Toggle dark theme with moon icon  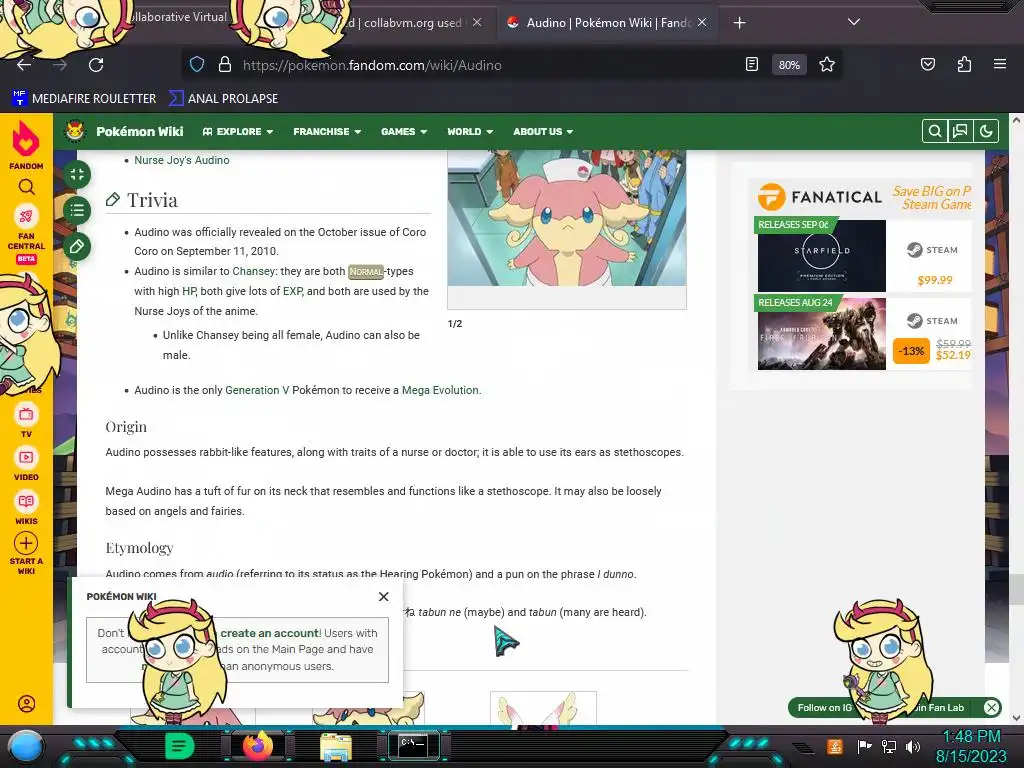tap(986, 131)
